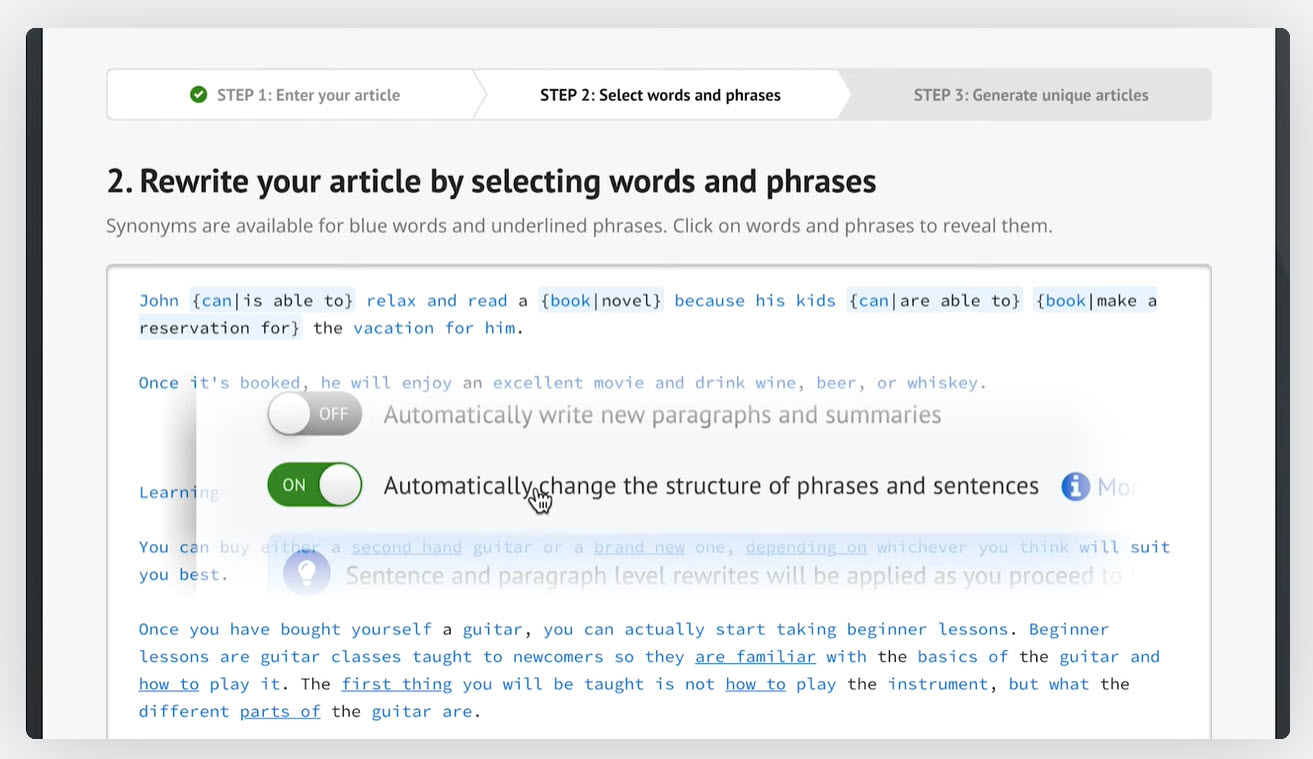Click the "Automatically write new paragraphs and summaries" label
The width and height of the screenshot is (1313, 759).
[662, 415]
